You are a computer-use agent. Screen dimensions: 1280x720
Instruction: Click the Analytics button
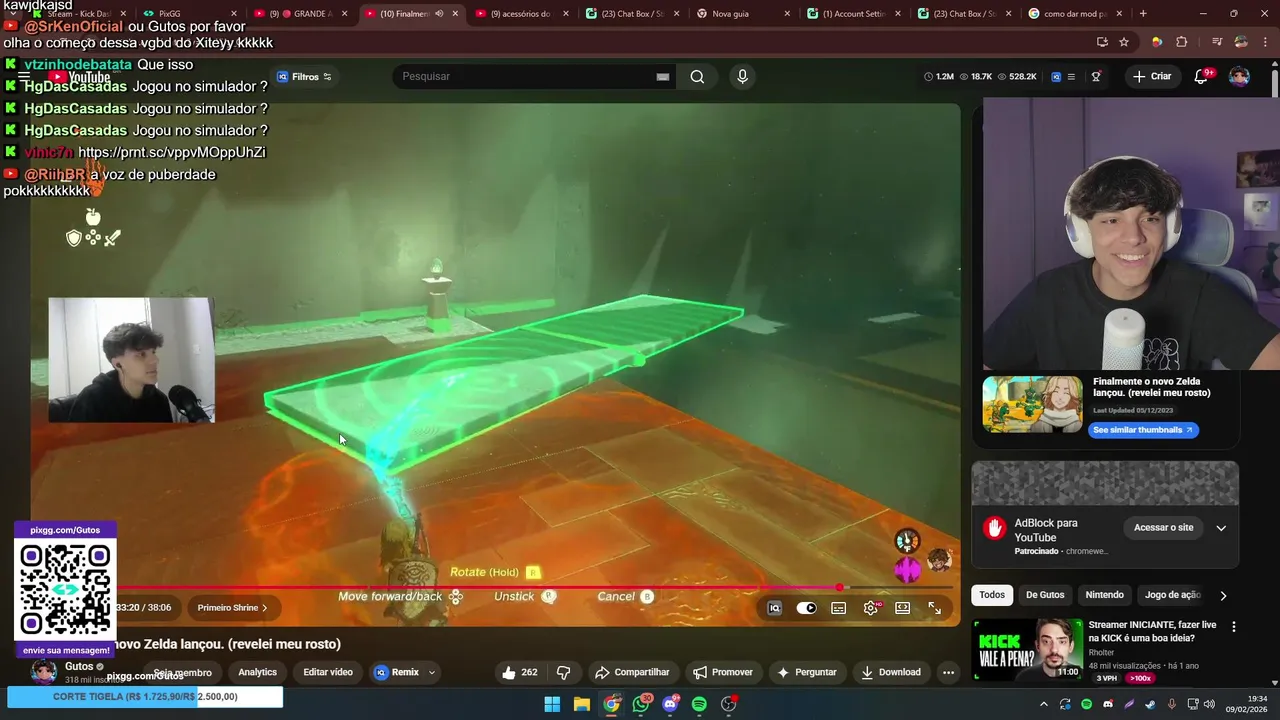[x=257, y=672]
